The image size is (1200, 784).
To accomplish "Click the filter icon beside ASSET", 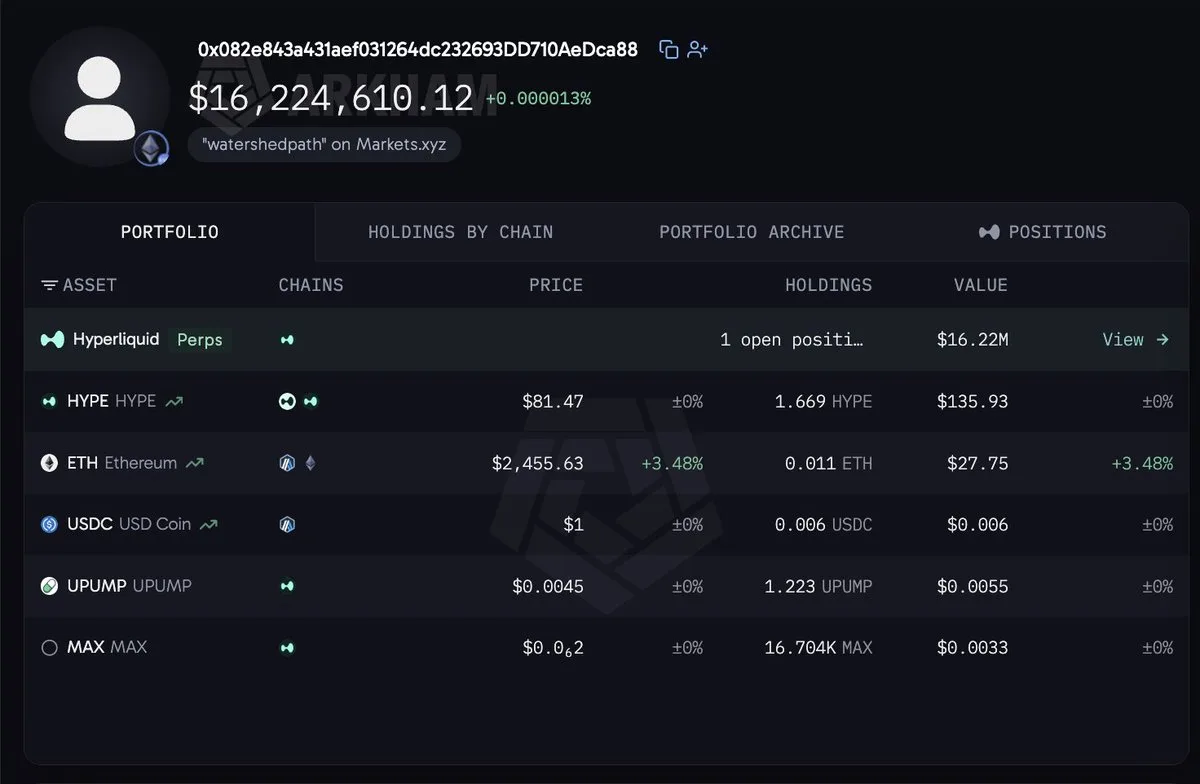I will [49, 286].
